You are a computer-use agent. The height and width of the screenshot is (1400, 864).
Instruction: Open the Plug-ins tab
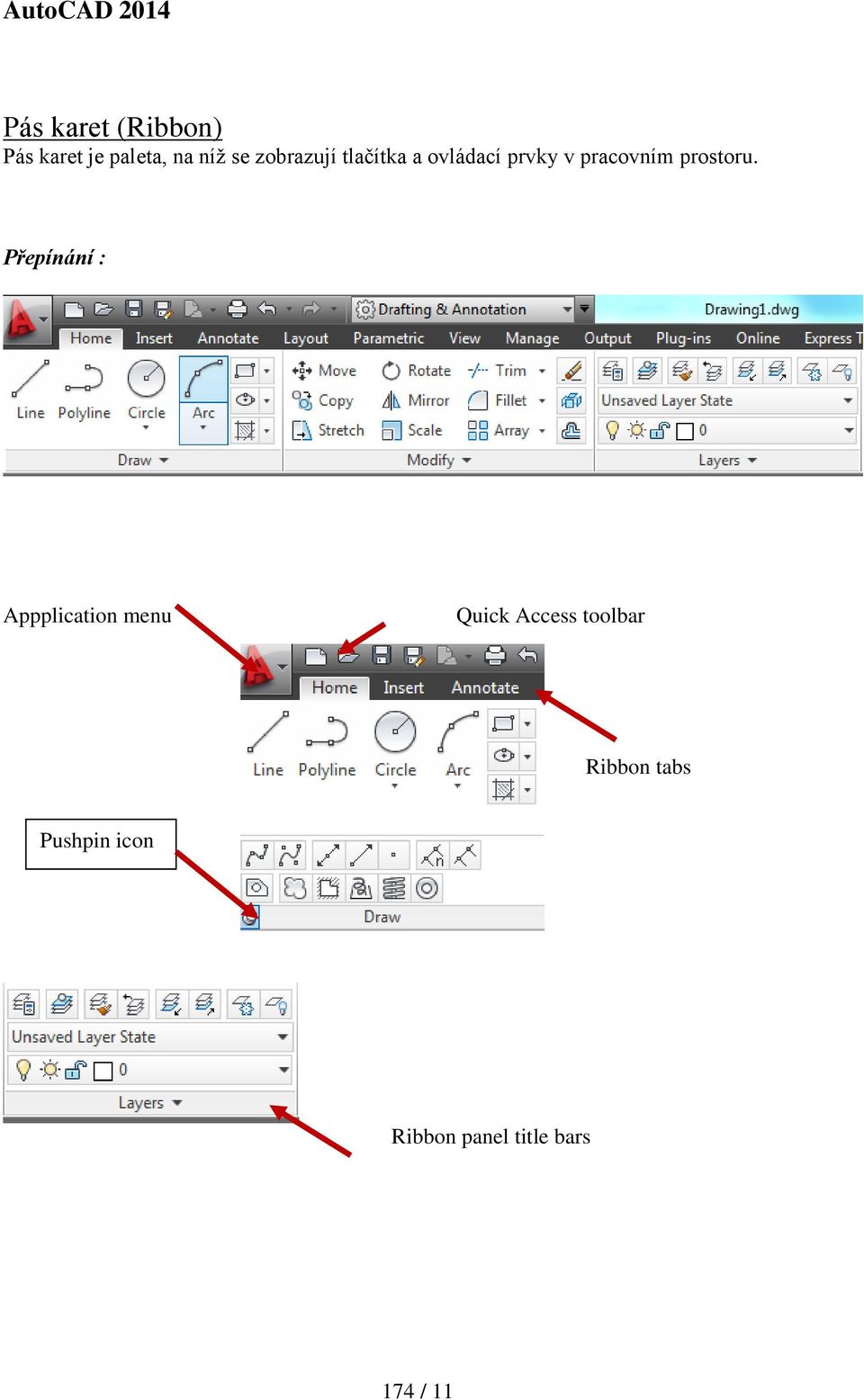click(683, 338)
